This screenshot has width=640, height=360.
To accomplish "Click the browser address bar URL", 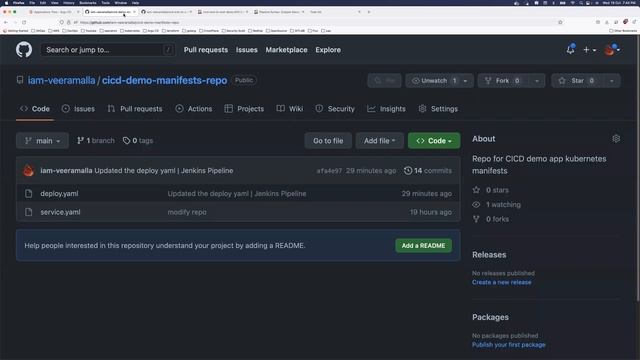I will tap(129, 22).
